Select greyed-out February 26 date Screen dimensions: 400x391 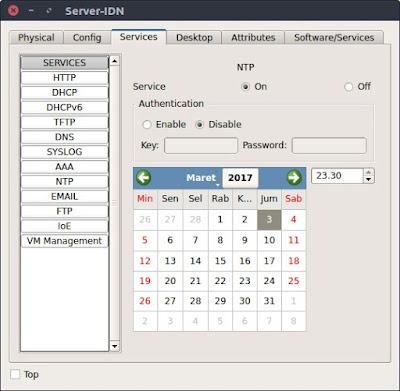145,220
